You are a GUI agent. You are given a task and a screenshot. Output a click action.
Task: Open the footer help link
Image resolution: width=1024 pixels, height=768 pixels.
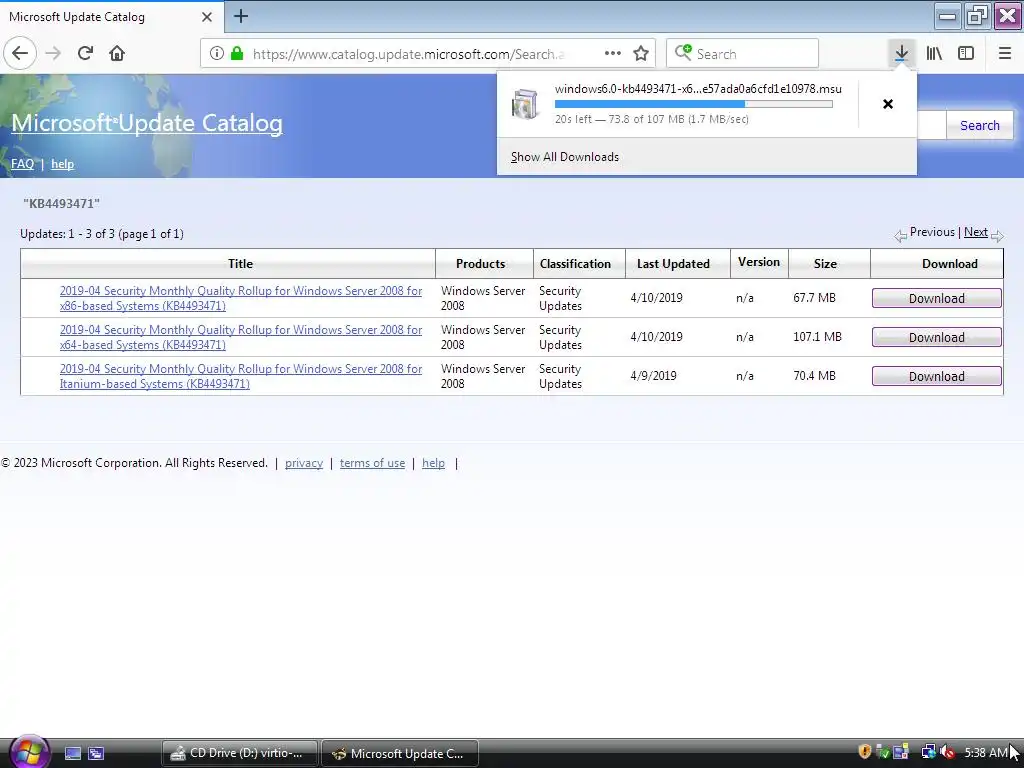click(x=433, y=463)
